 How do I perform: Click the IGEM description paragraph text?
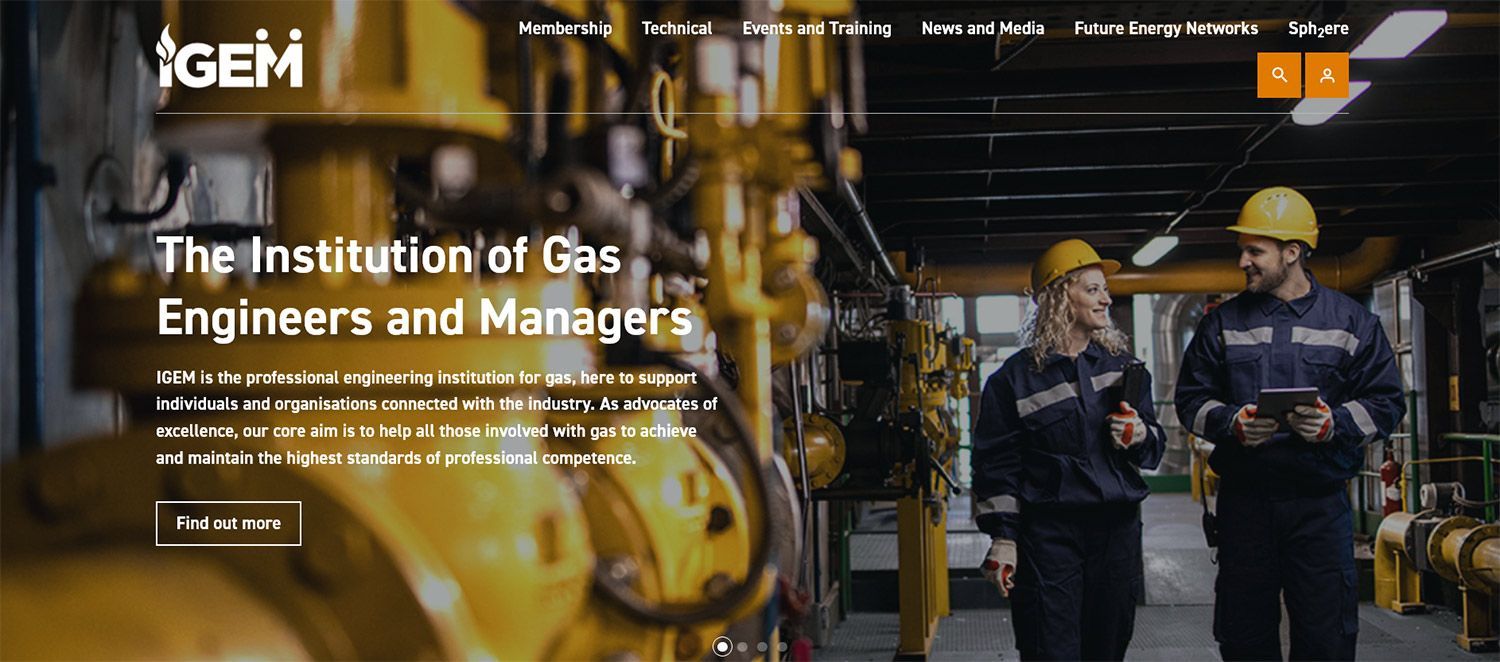(x=437, y=418)
